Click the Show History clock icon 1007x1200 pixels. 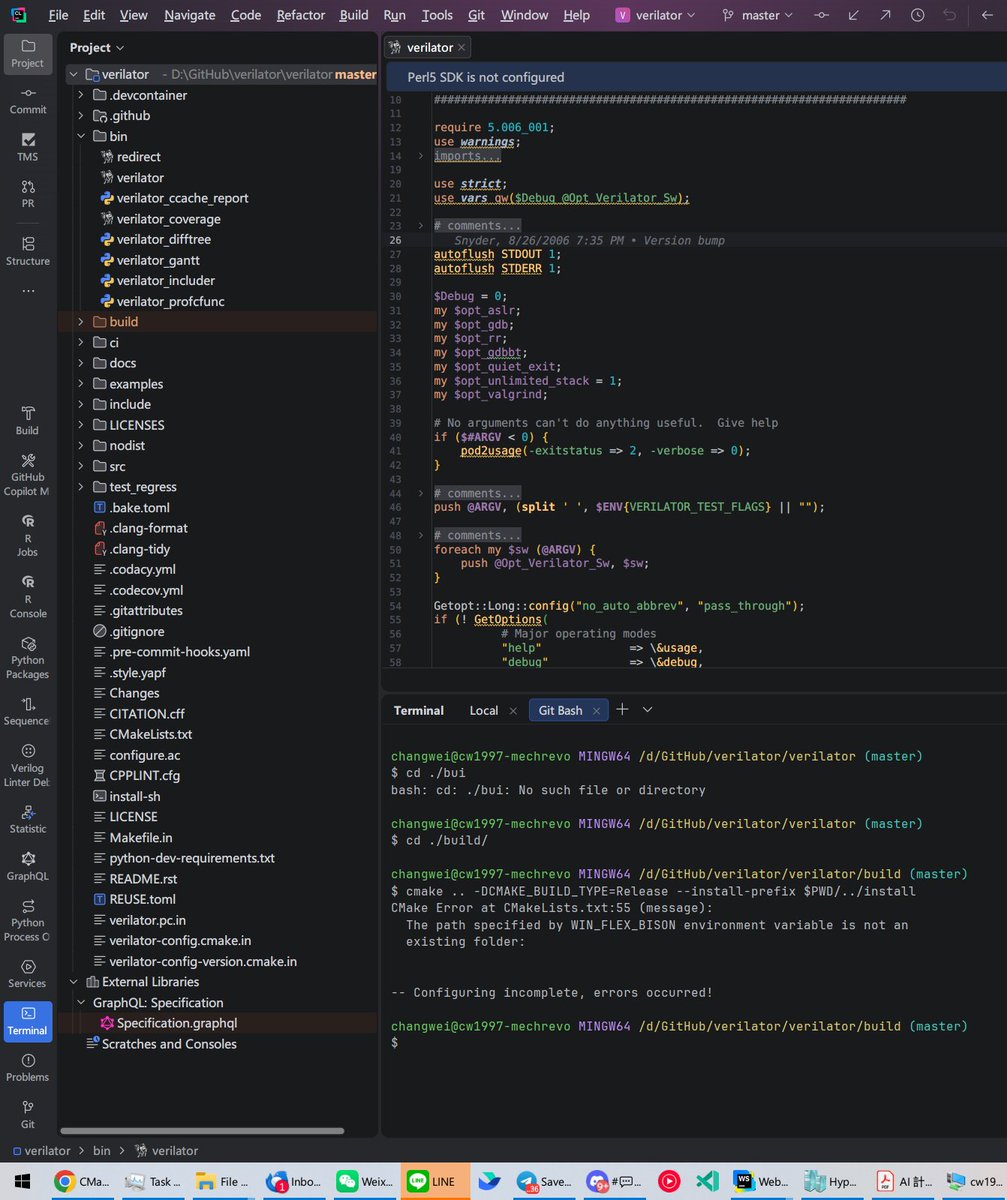917,15
